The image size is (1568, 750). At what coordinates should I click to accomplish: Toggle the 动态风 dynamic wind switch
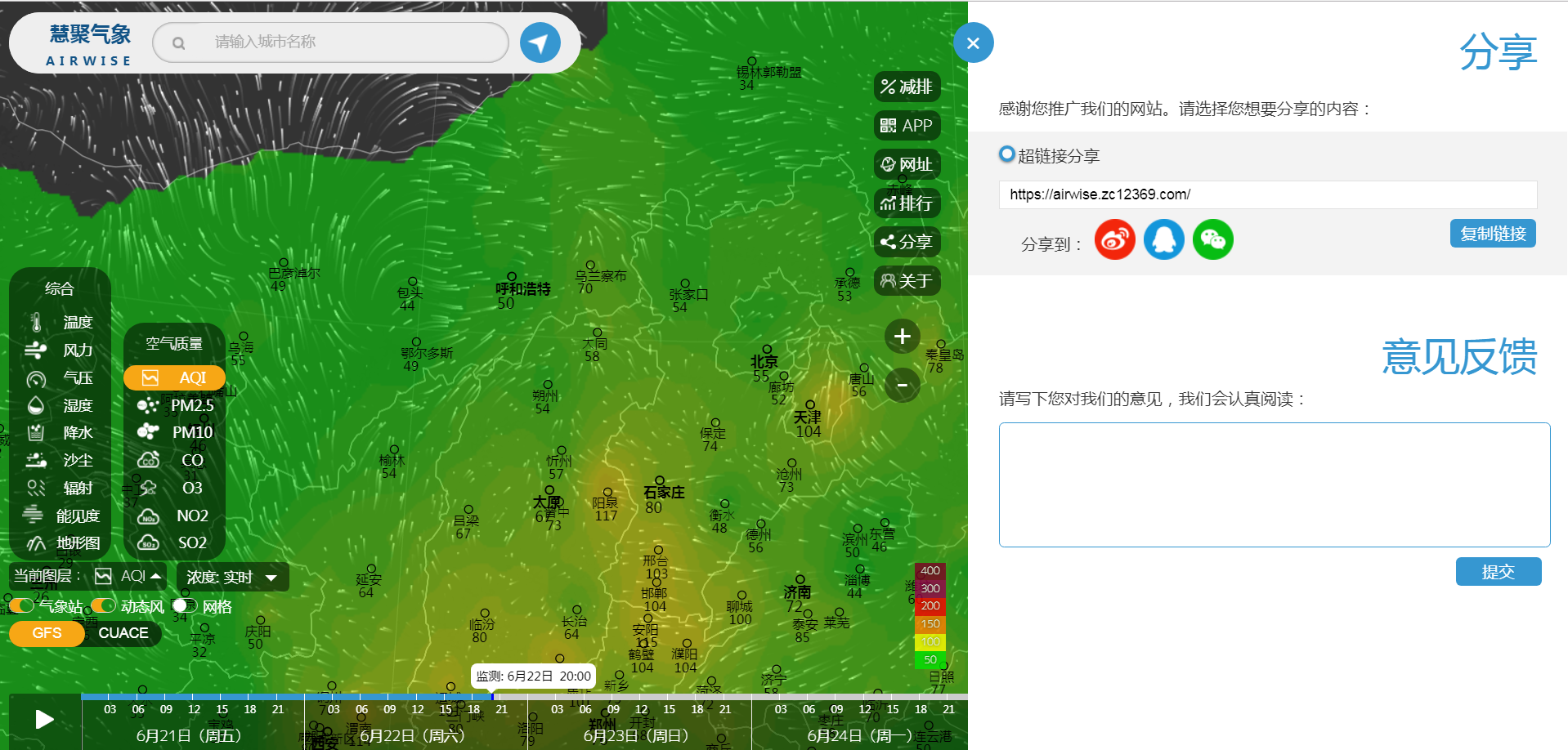[x=103, y=605]
